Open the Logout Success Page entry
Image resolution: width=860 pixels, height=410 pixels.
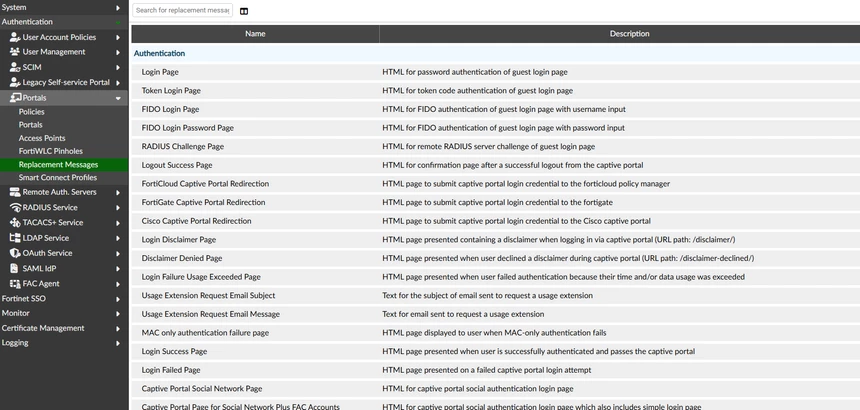click(x=177, y=165)
